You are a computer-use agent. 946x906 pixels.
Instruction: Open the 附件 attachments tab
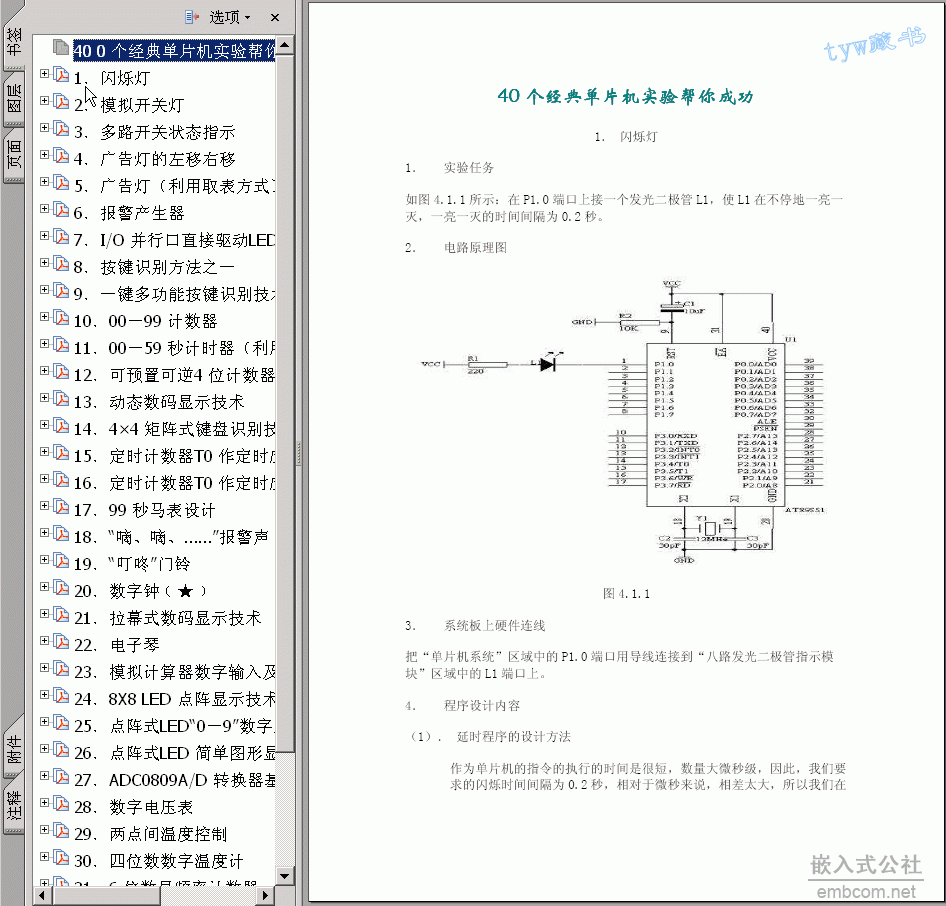[x=14, y=748]
